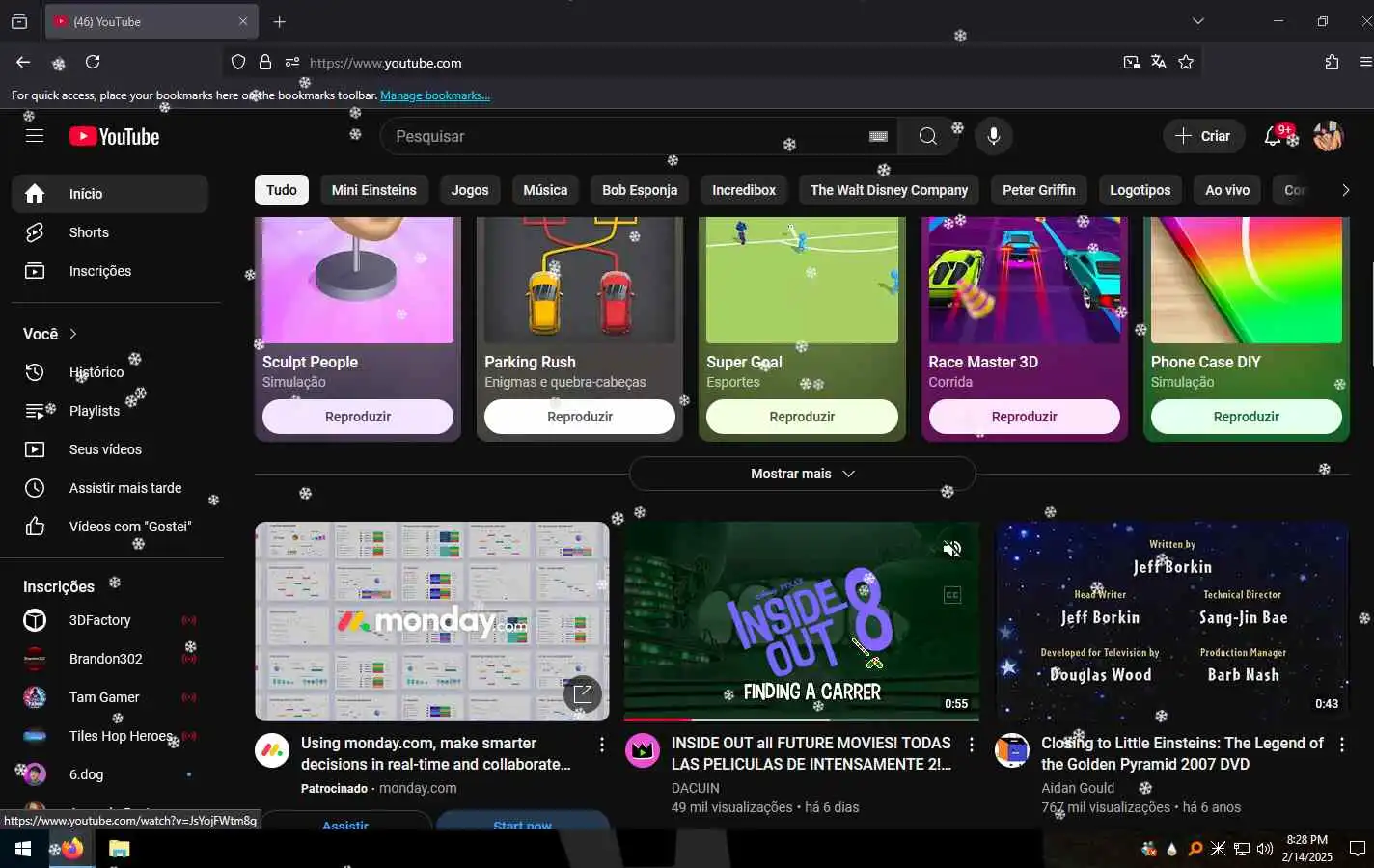Select The Walt Disney Company chip

pyautogui.click(x=889, y=190)
